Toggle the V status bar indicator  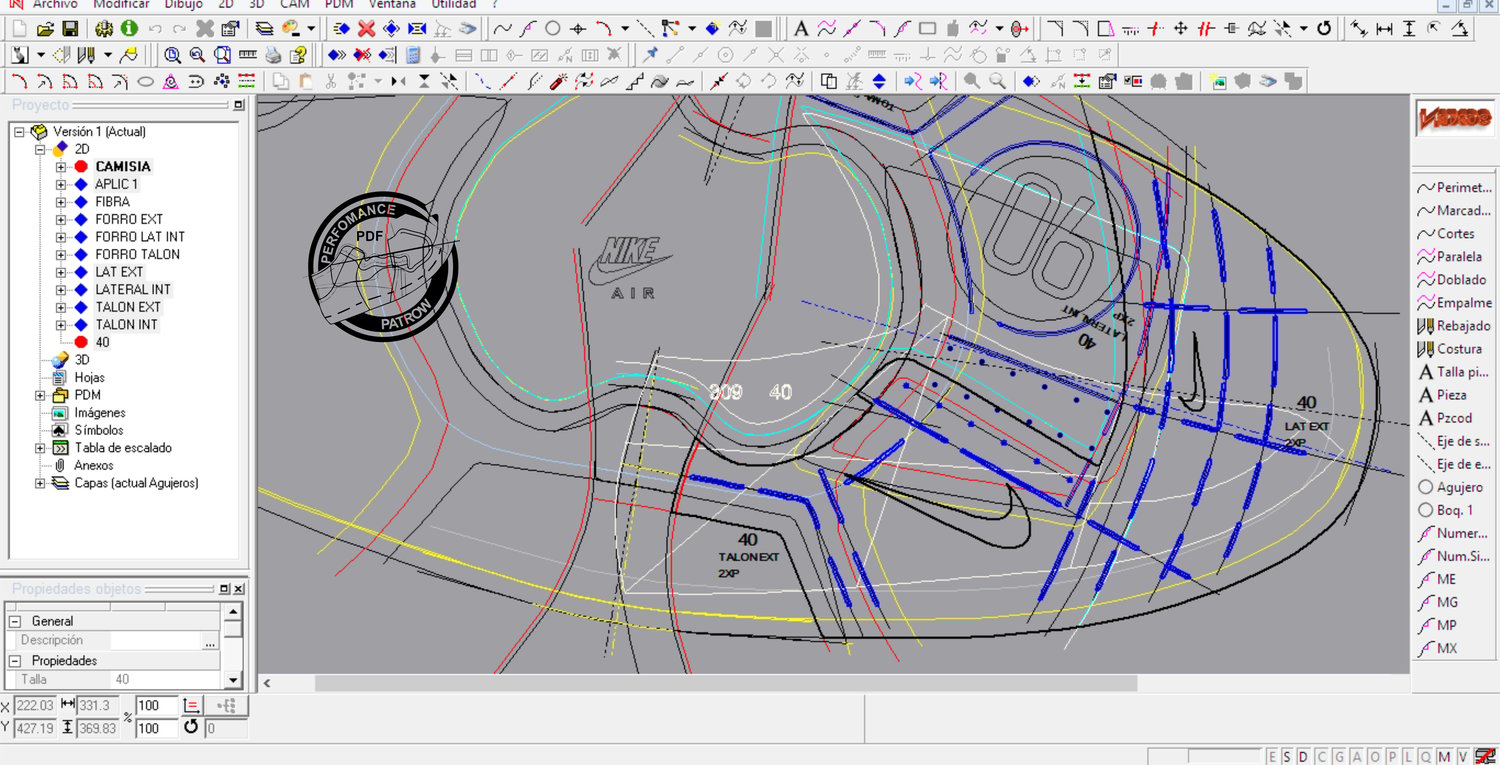[x=1462, y=756]
